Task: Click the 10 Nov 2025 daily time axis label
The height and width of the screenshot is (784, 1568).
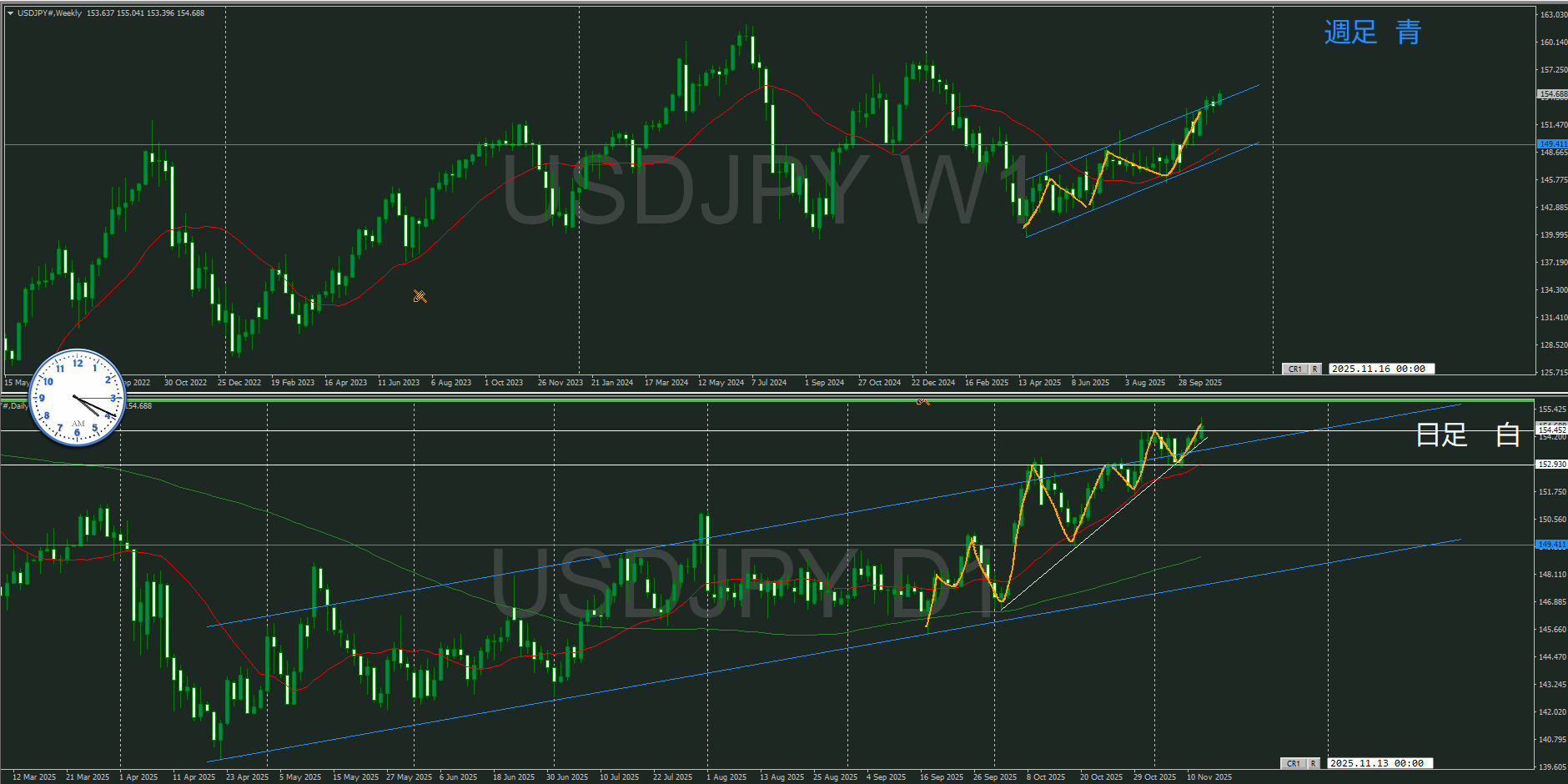Action: tap(1209, 776)
